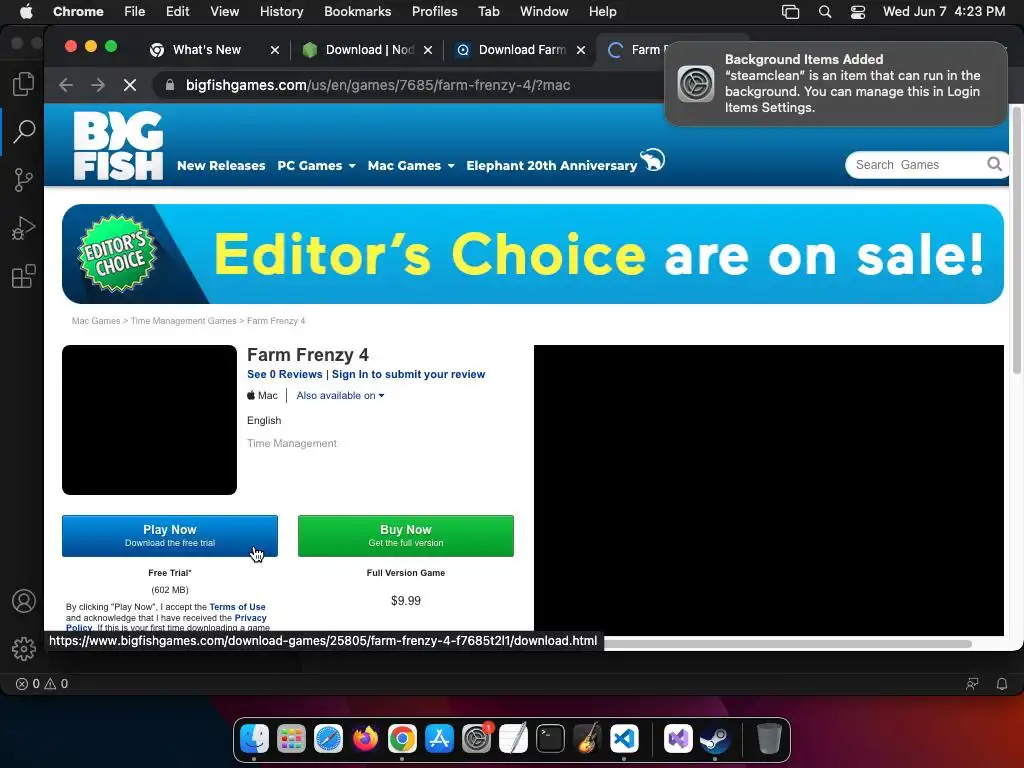Open New Releases link
The width and height of the screenshot is (1024, 768).
[x=221, y=165]
